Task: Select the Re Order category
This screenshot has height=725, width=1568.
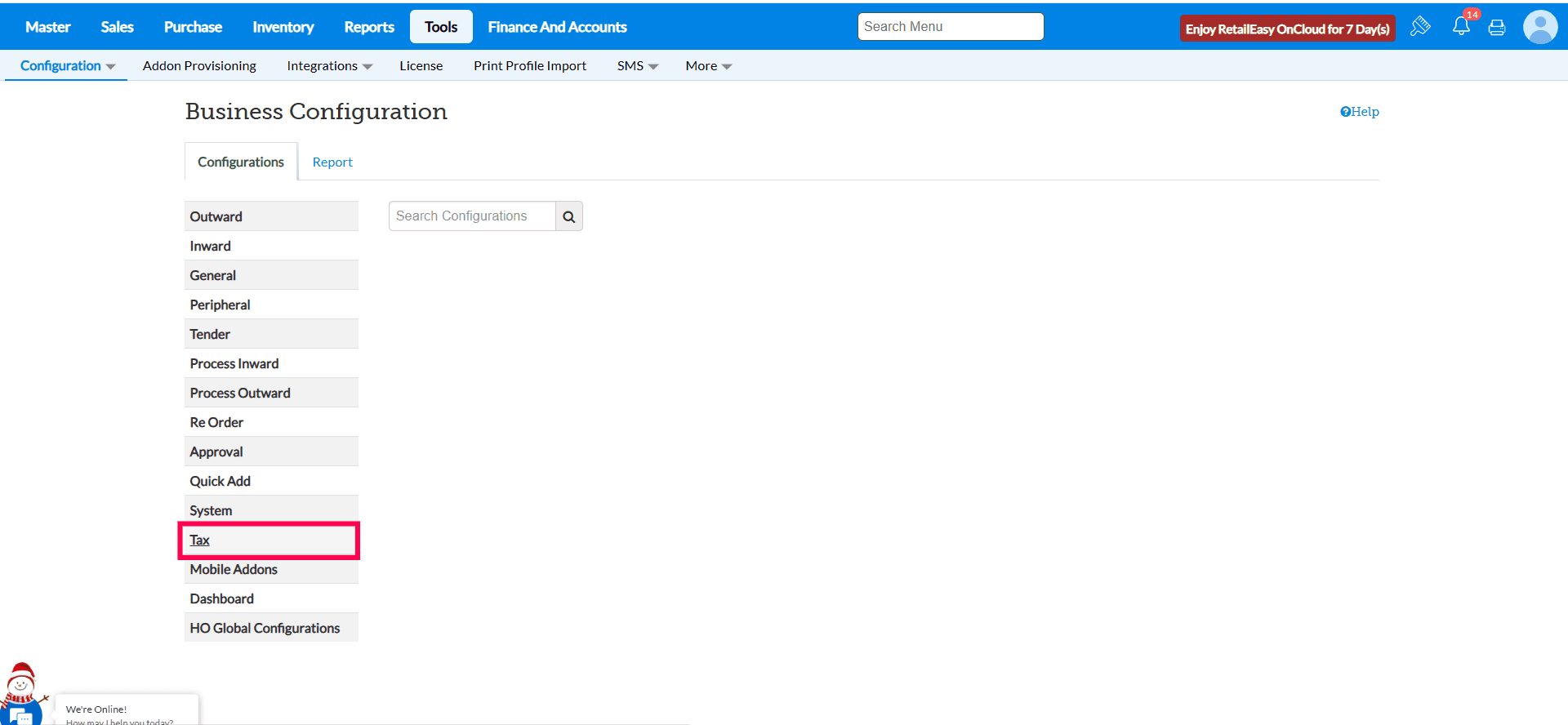Action: tap(271, 422)
